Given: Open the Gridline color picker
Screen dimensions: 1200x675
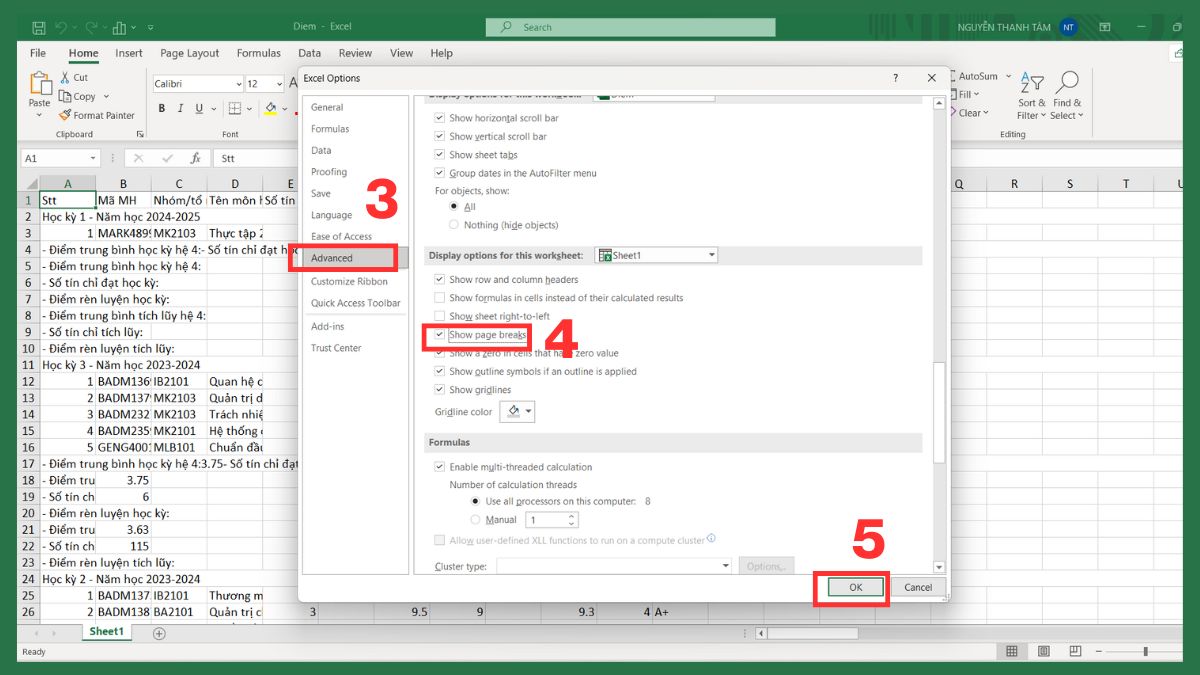Looking at the screenshot, I should (x=516, y=411).
